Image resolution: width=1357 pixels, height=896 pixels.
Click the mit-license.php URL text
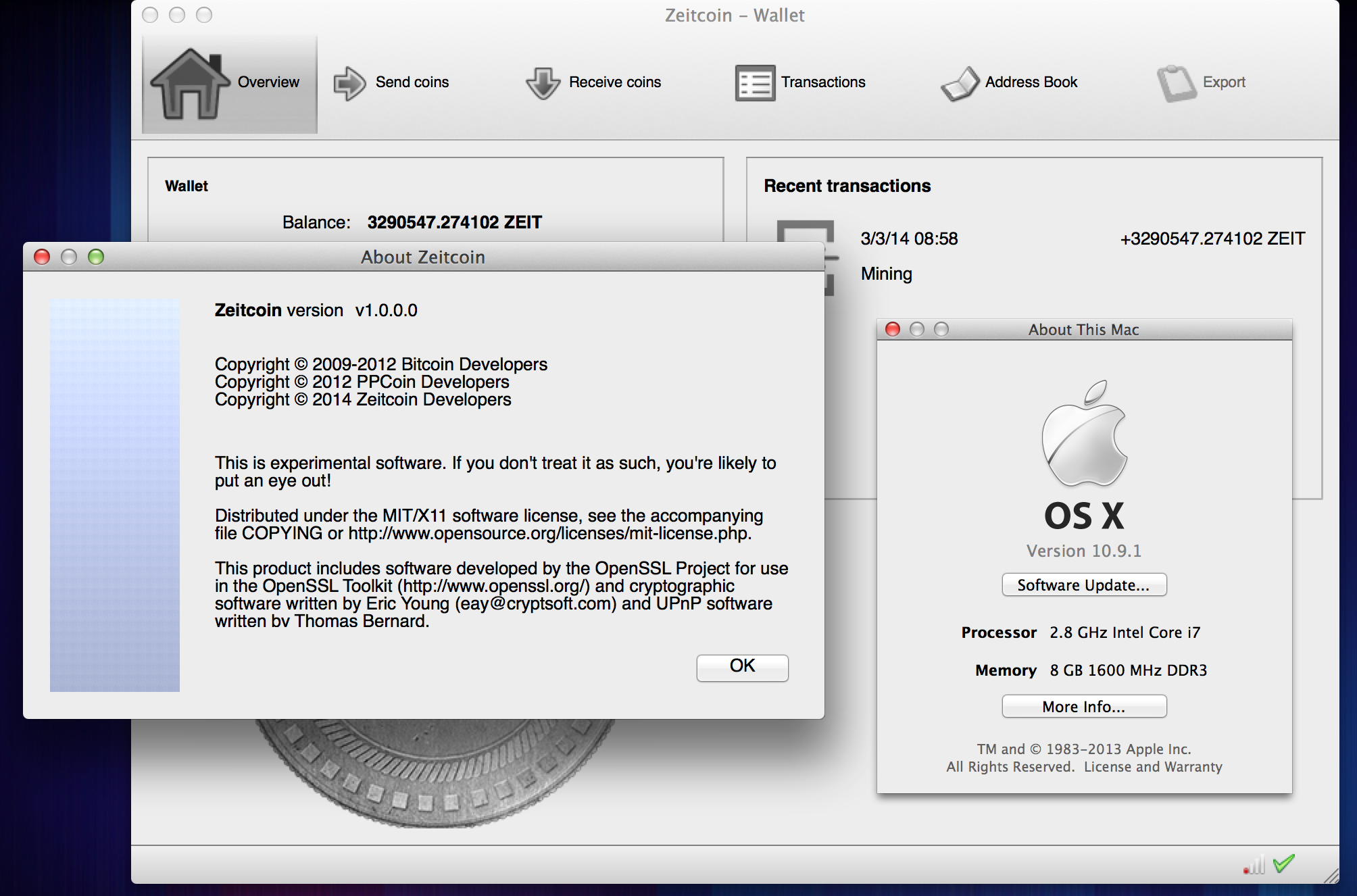pyautogui.click(x=549, y=533)
